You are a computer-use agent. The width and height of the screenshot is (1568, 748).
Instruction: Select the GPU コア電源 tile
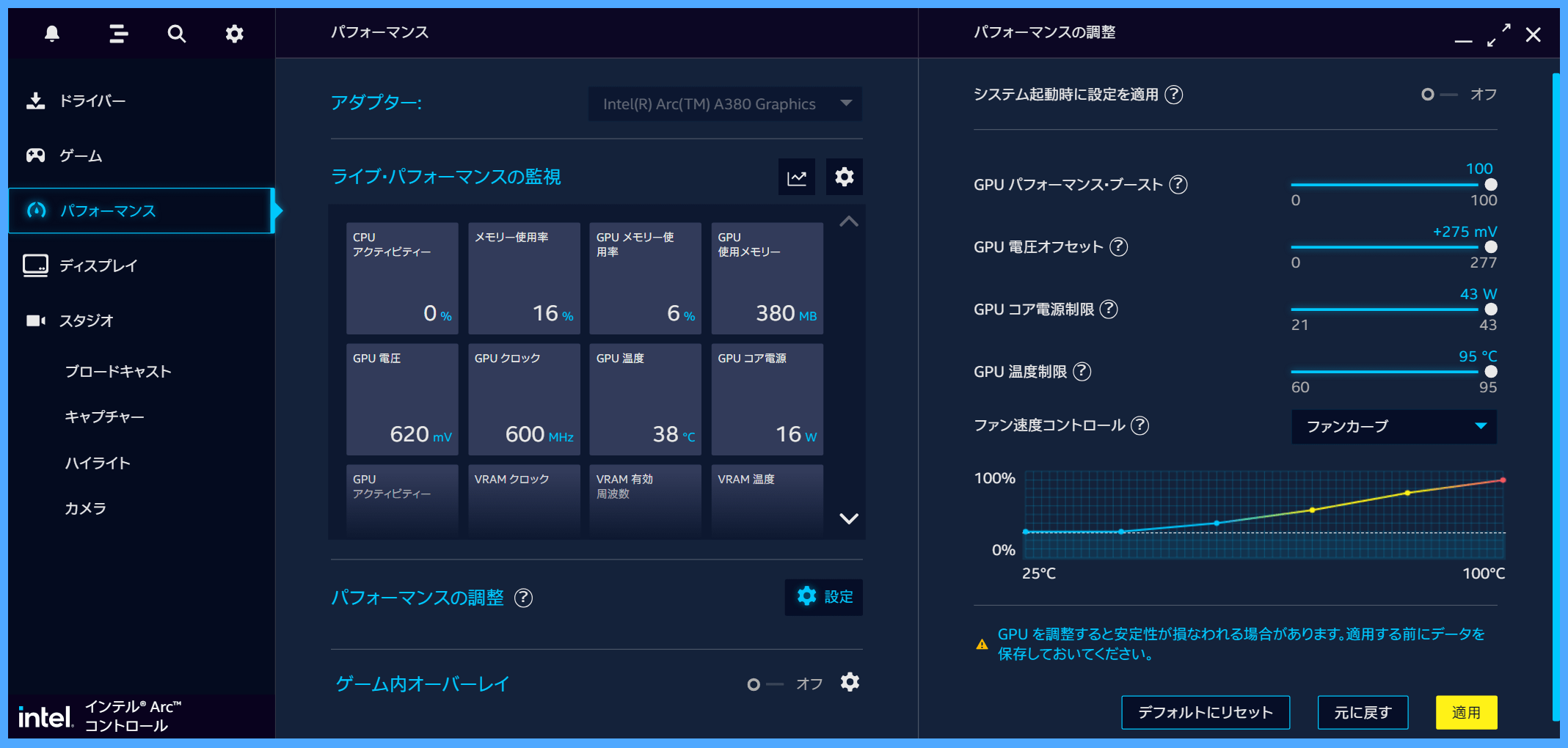coord(767,399)
